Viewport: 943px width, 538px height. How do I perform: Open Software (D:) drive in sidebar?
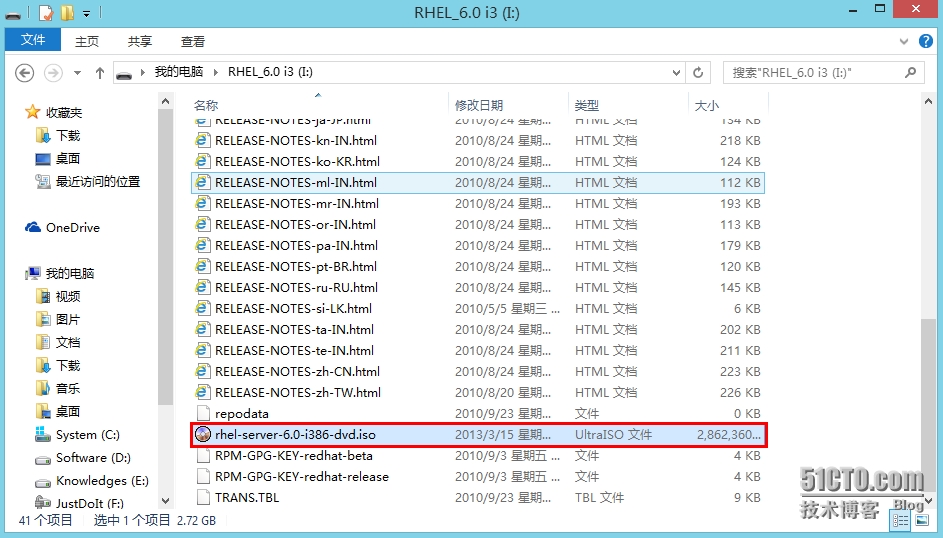tap(83, 457)
